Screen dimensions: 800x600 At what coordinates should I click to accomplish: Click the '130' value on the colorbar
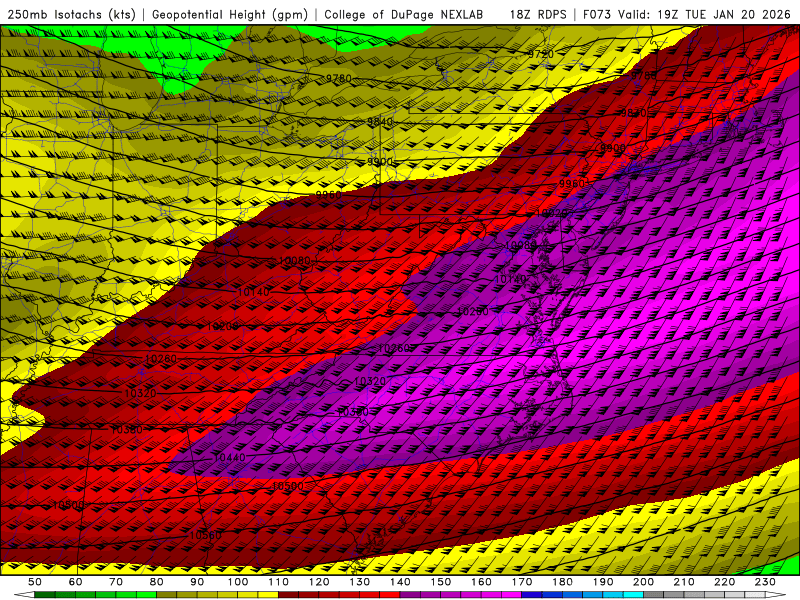[360, 582]
